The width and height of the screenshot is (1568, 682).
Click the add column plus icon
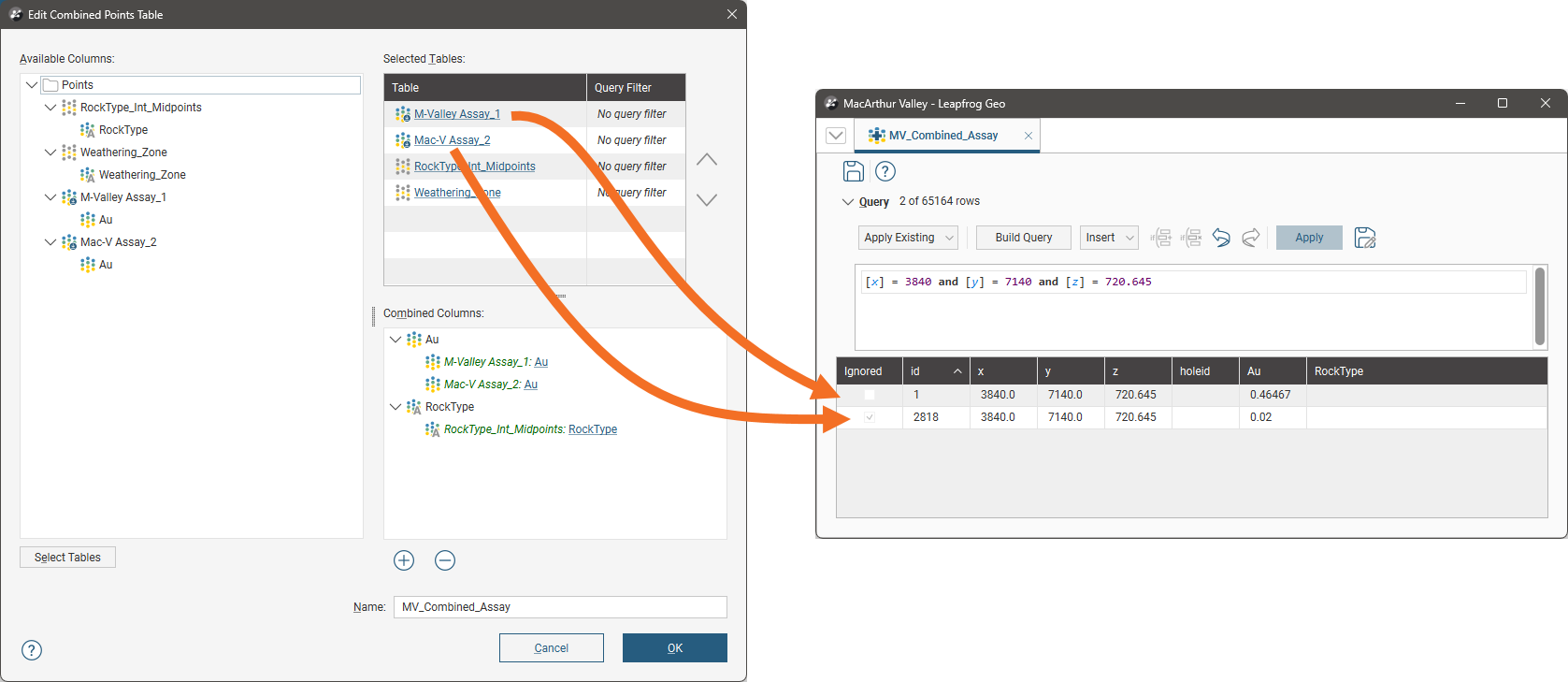click(x=404, y=560)
